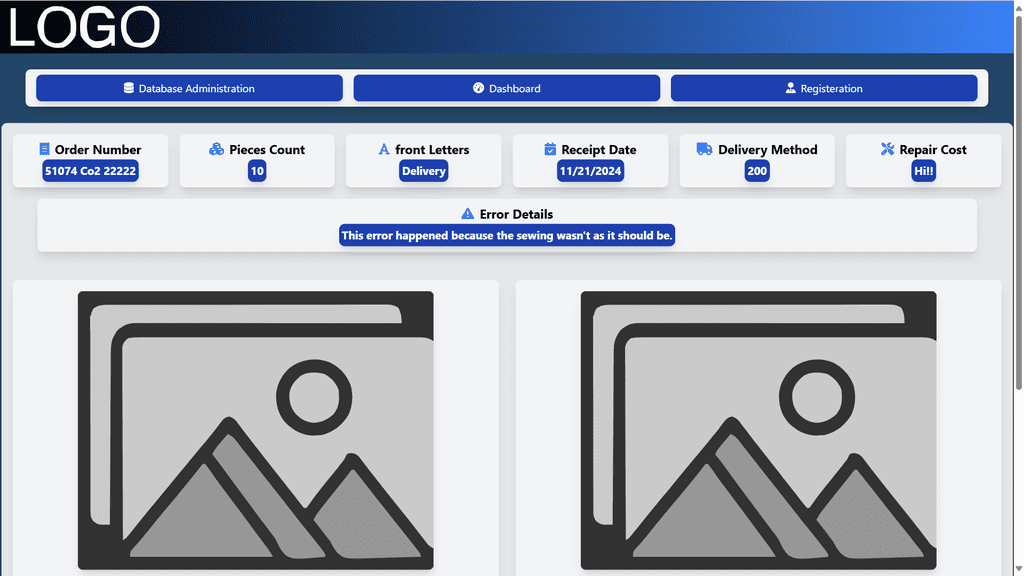This screenshot has width=1024, height=576.
Task: Click the Repair Cost tools icon
Action: (x=887, y=149)
